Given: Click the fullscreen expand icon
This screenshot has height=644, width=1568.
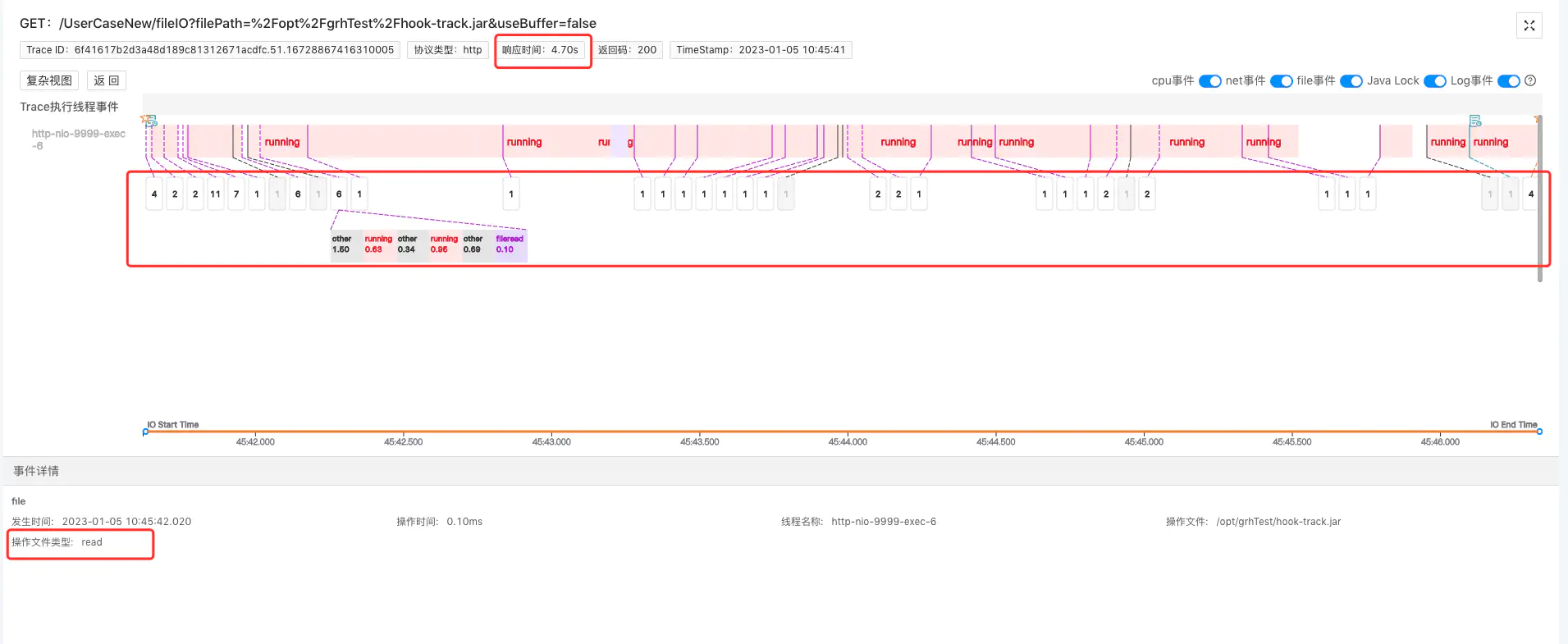Looking at the screenshot, I should (1529, 25).
